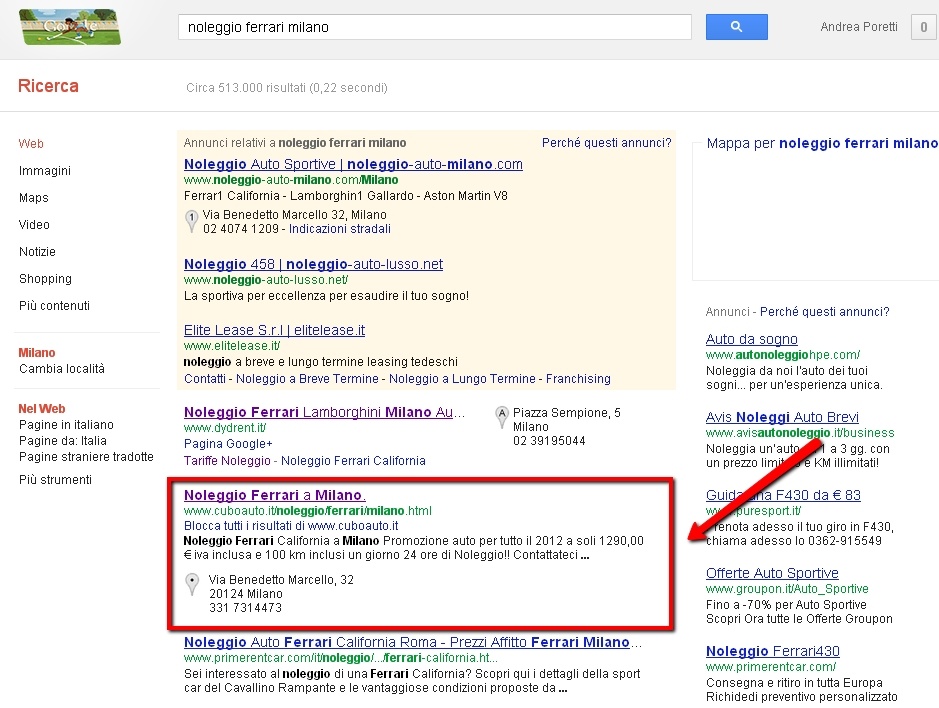939x708 pixels.
Task: Filter by Pagine straniere tradotte
Action: (x=86, y=457)
